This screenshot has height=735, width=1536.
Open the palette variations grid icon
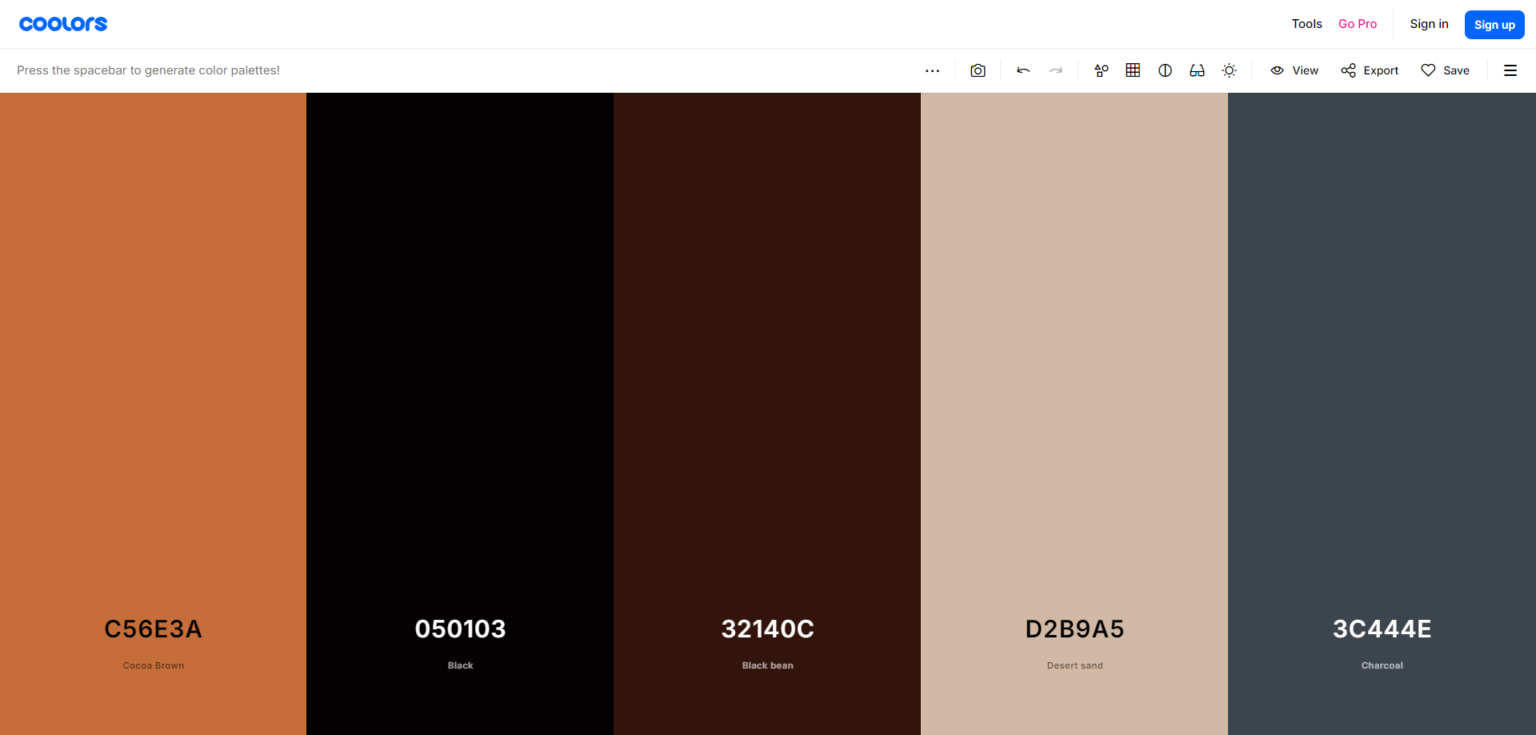click(x=1133, y=70)
